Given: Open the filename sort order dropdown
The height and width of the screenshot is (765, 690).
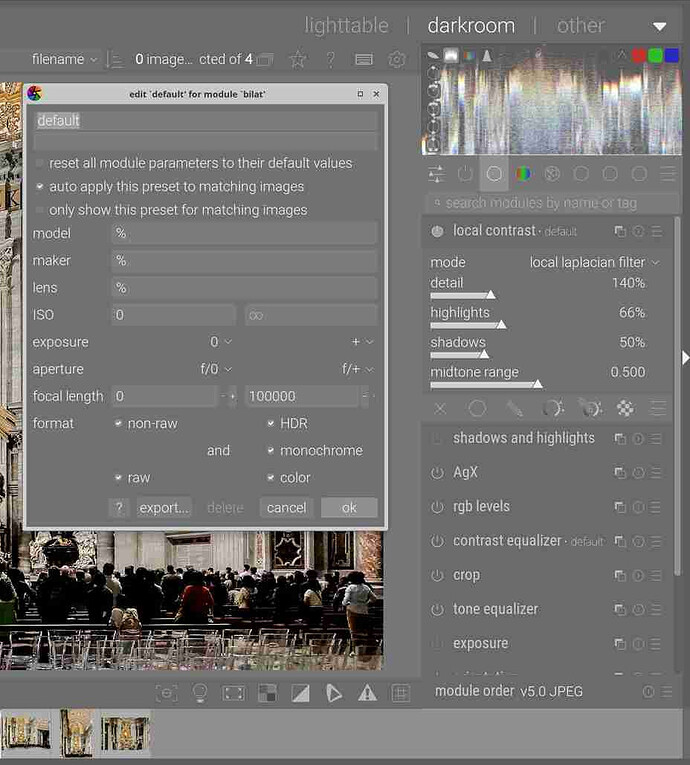Looking at the screenshot, I should tap(64, 60).
